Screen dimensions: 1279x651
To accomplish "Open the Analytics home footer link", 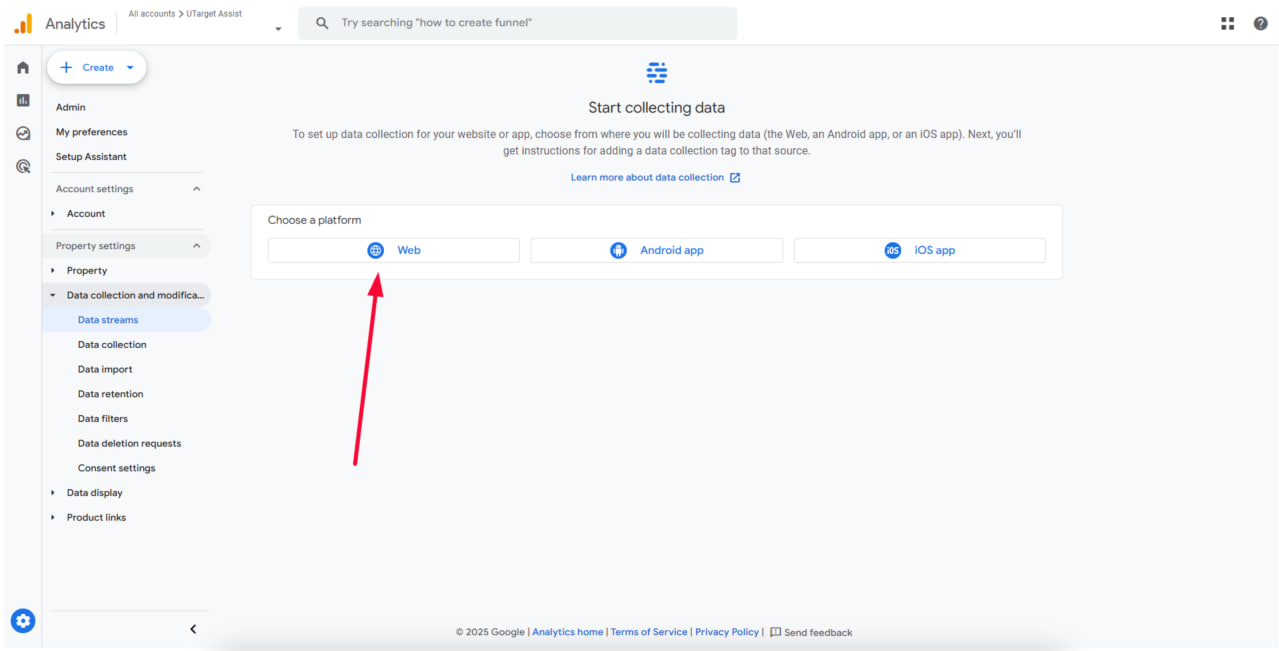I will (568, 632).
